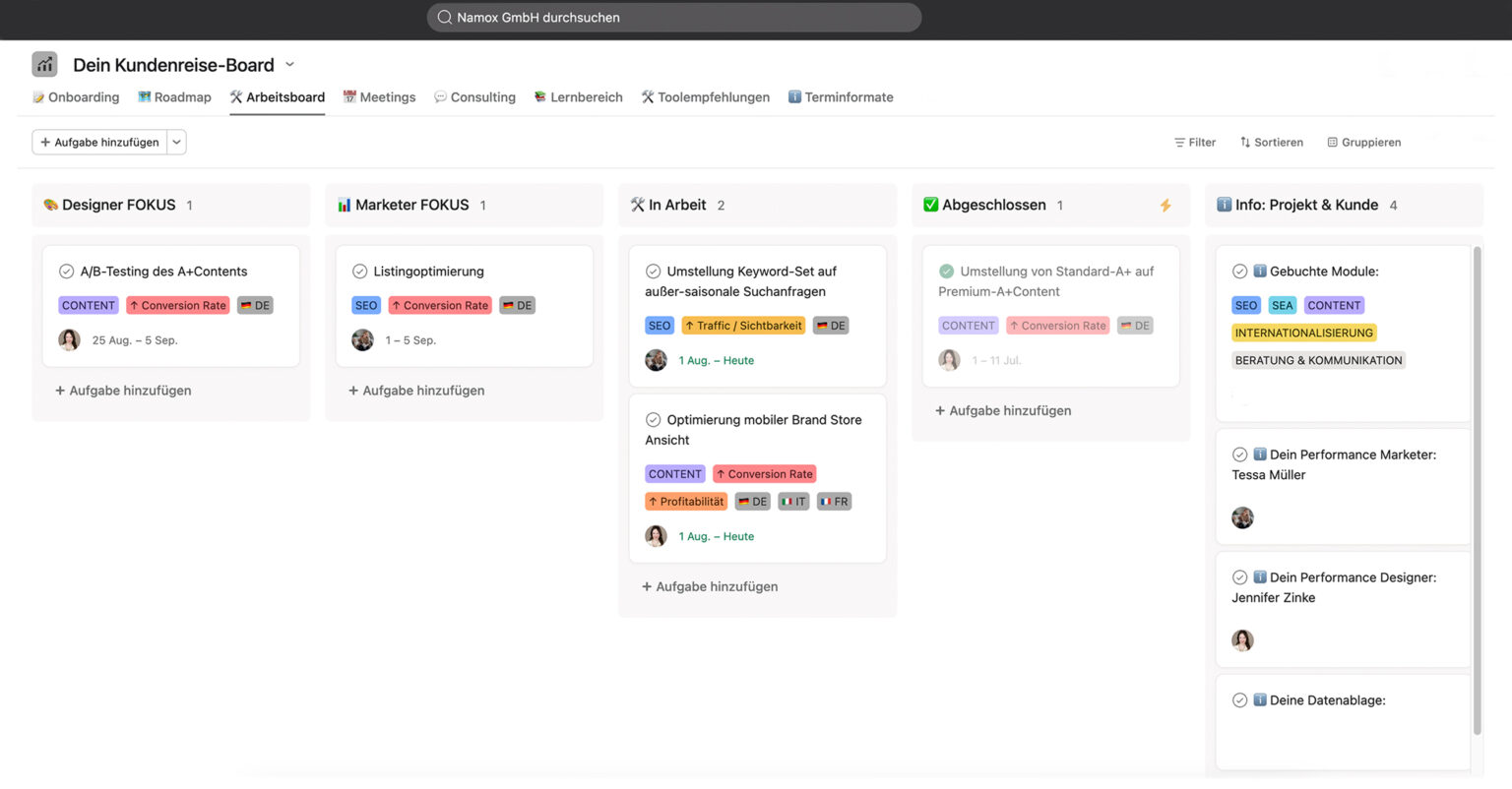Click Aufgabe hinzufügen under Marketer FOKUS
The width and height of the screenshot is (1512, 789).
tap(417, 390)
